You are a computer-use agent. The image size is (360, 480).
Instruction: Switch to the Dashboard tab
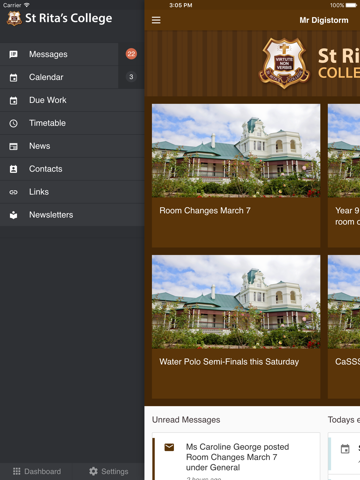click(37, 471)
